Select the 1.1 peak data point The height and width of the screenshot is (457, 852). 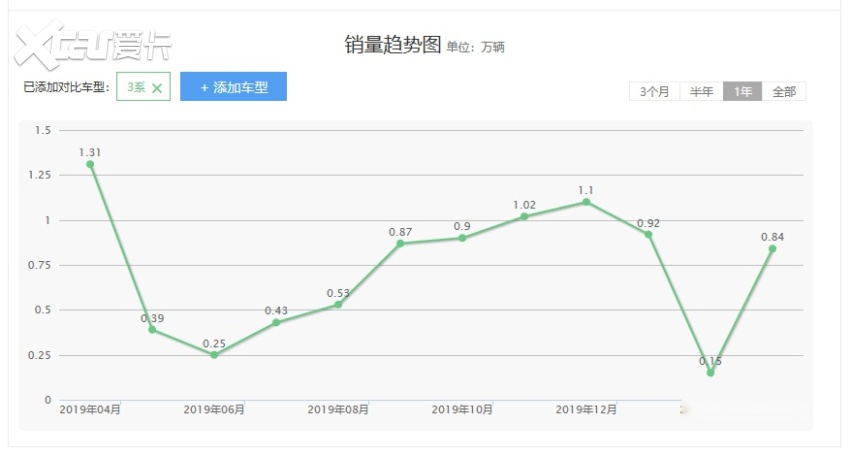tap(586, 202)
